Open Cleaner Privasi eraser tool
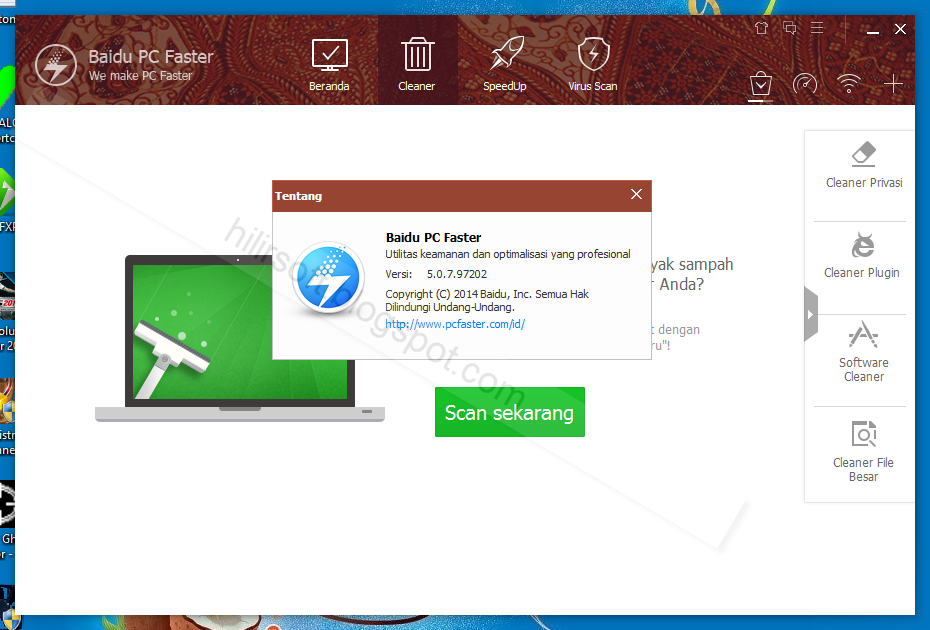Screen dimensions: 930x630 pyautogui.click(x=864, y=166)
